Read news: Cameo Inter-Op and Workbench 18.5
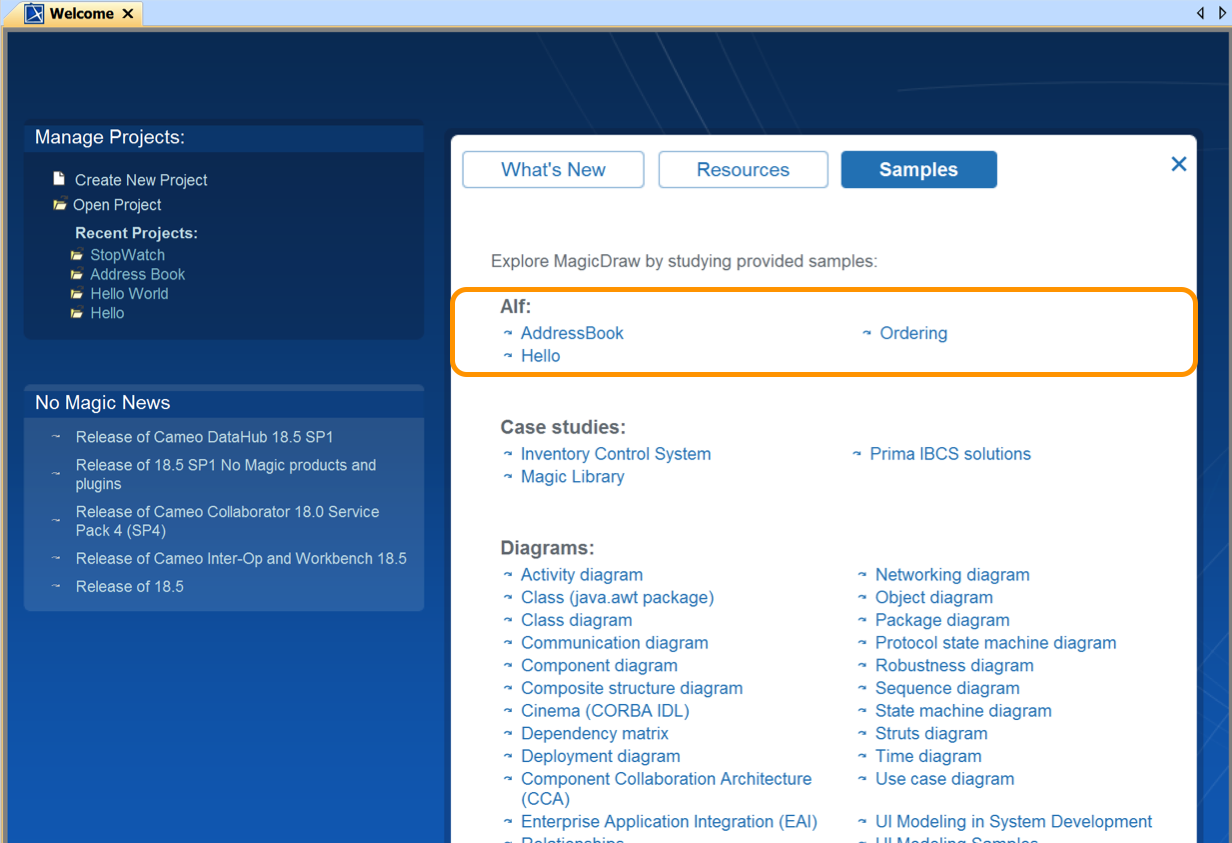 point(241,558)
